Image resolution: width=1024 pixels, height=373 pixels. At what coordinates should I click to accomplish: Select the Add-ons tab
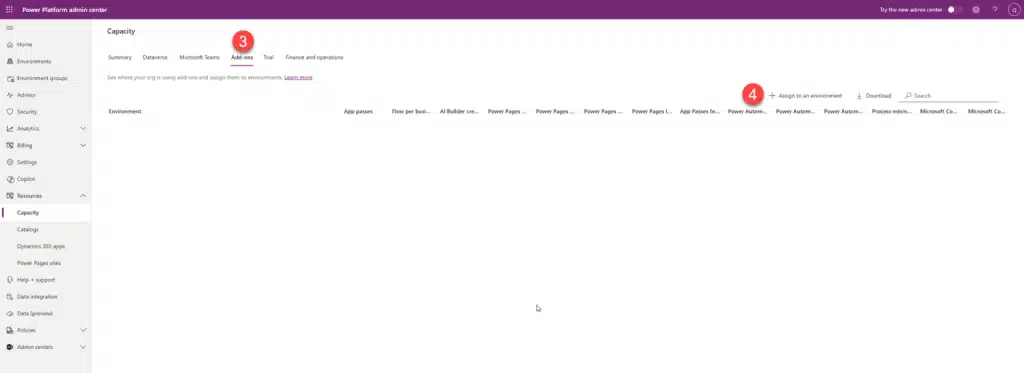tap(242, 57)
